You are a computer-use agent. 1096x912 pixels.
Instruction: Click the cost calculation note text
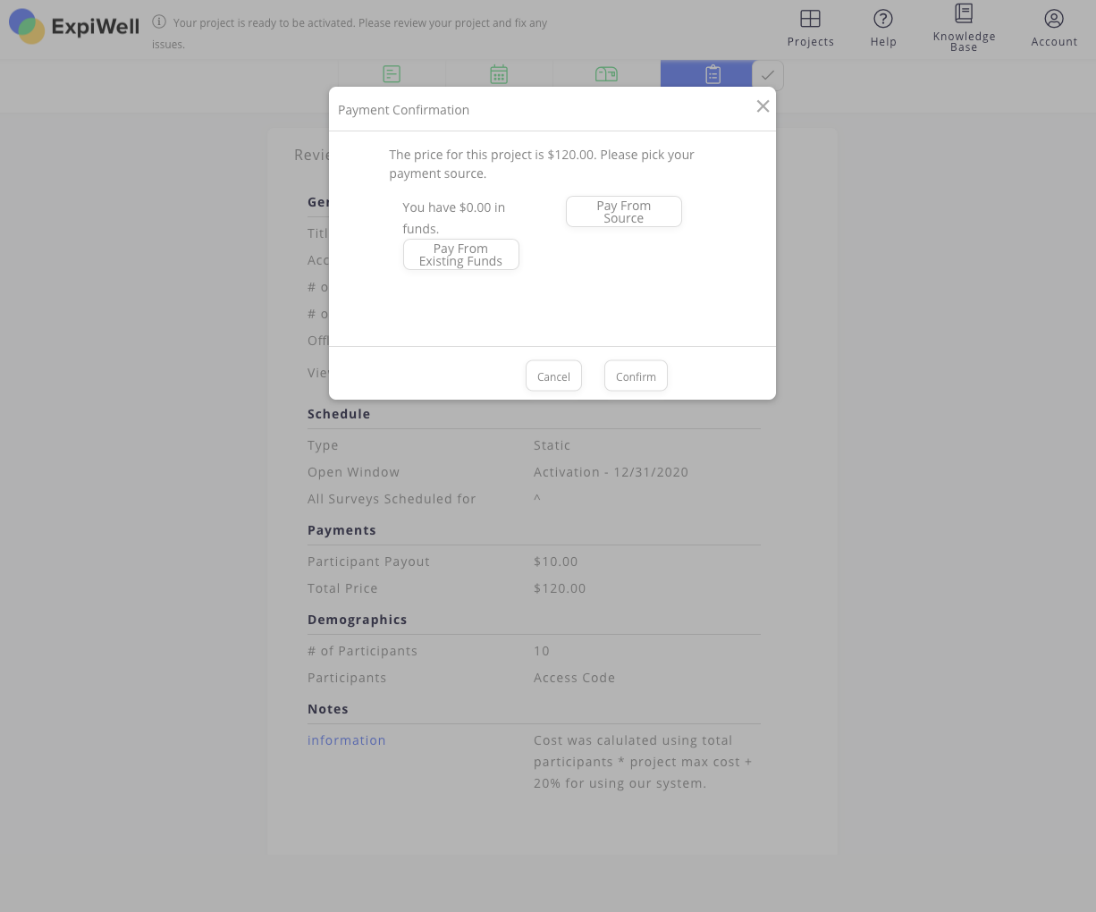click(643, 762)
